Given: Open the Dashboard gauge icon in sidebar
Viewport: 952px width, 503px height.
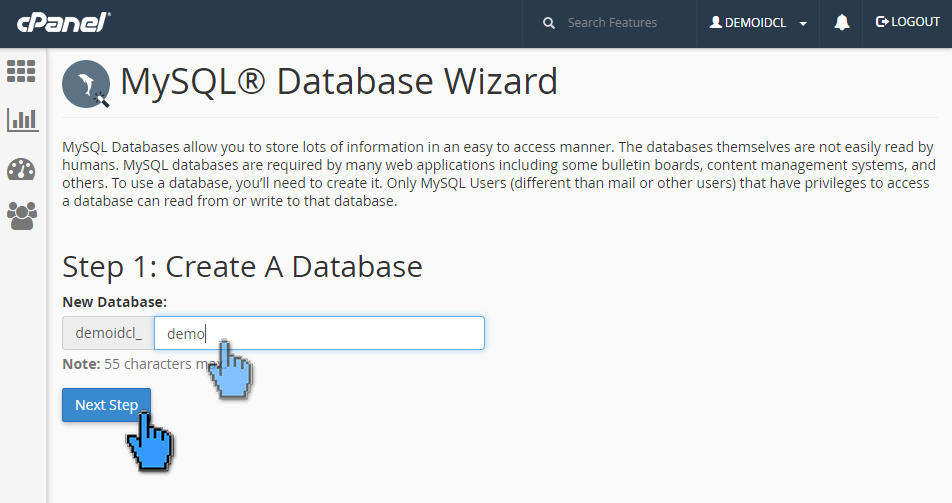Looking at the screenshot, I should 21,169.
